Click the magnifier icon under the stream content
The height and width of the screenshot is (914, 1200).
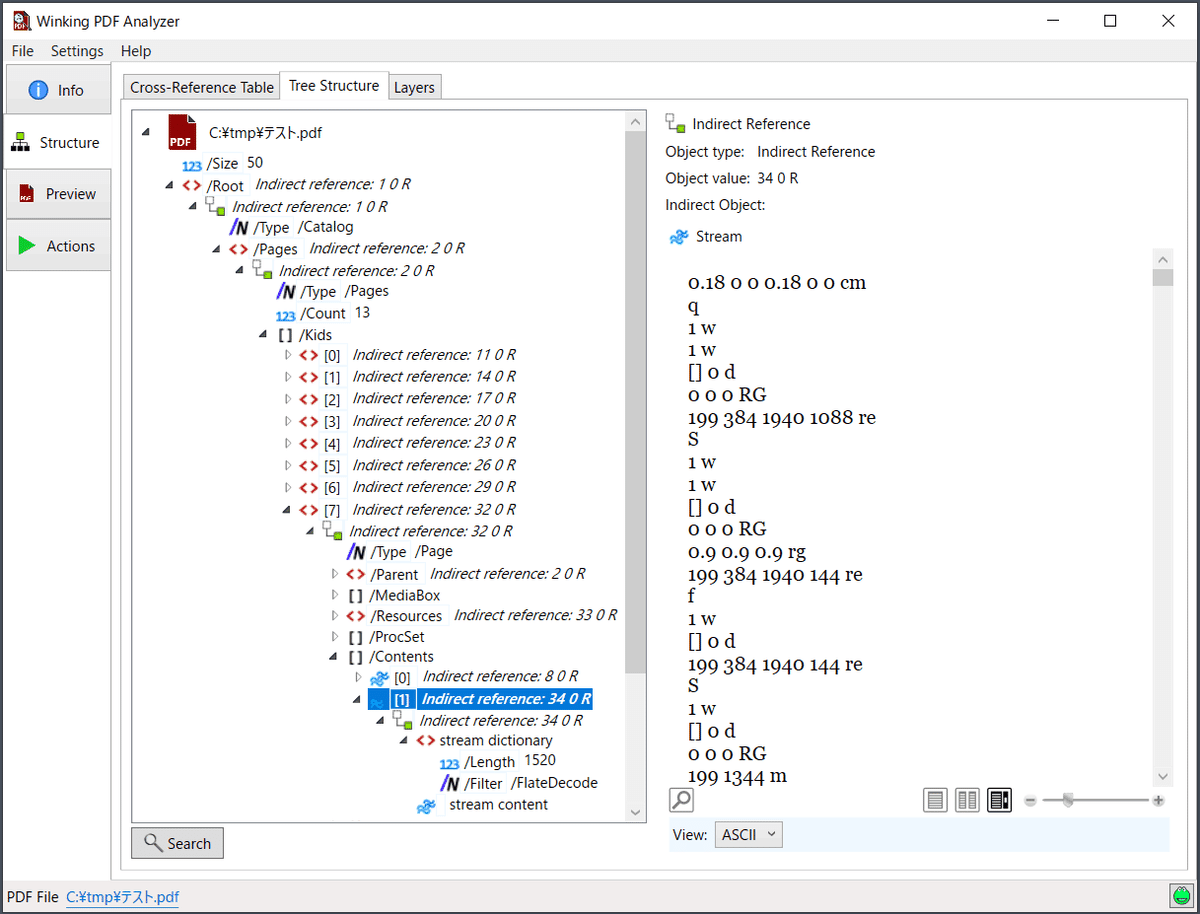pos(681,799)
